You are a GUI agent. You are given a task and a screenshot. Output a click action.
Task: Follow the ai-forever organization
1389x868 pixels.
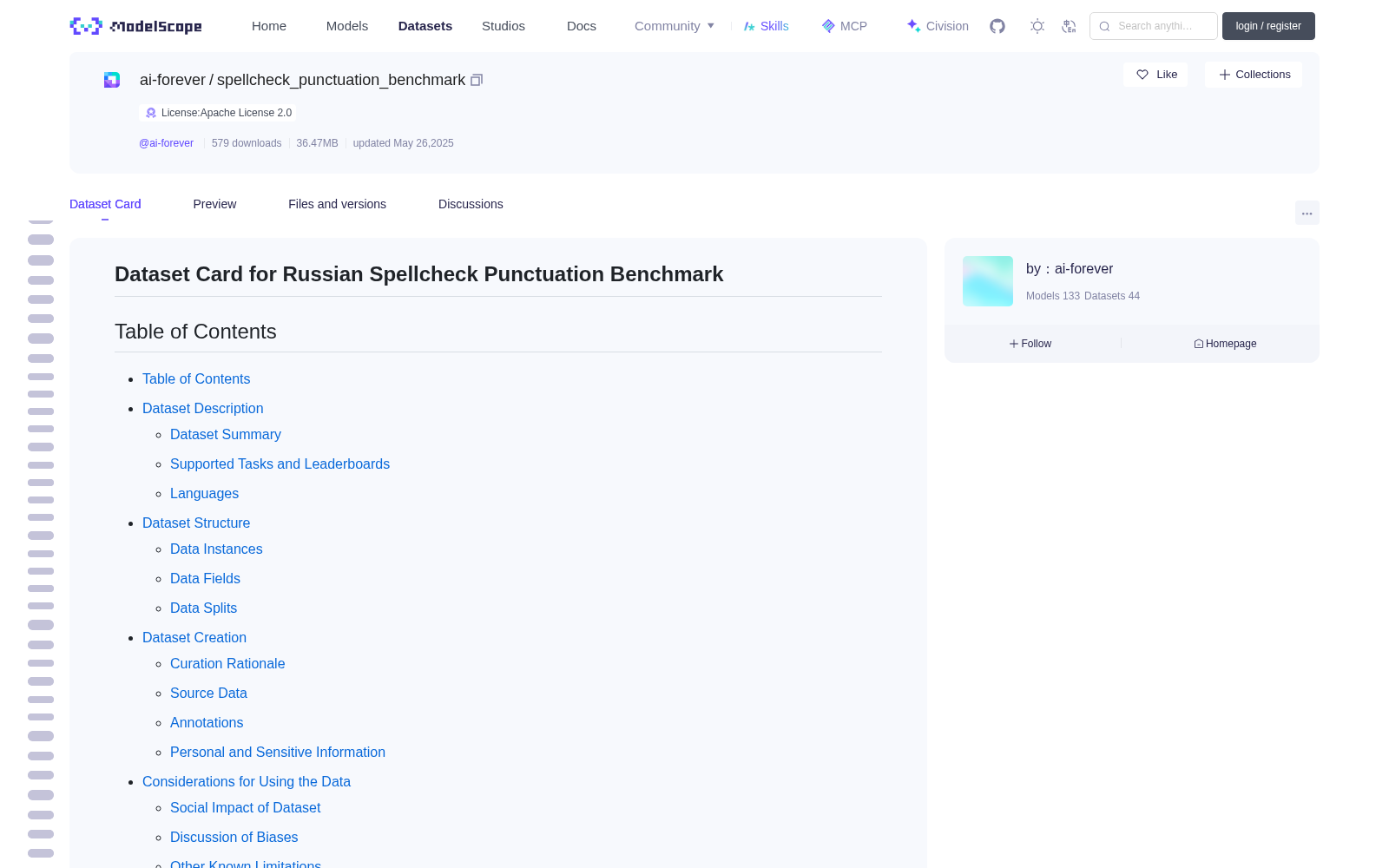tap(1030, 344)
